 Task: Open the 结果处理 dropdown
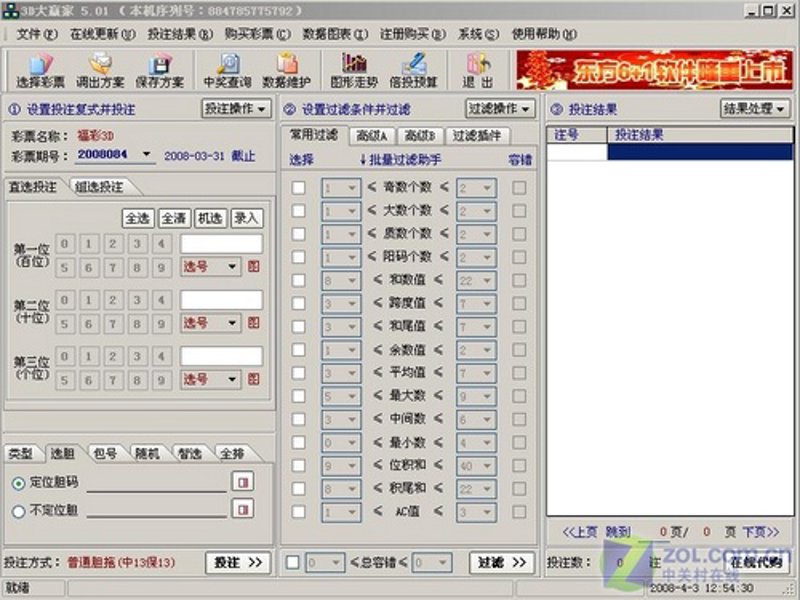[755, 109]
